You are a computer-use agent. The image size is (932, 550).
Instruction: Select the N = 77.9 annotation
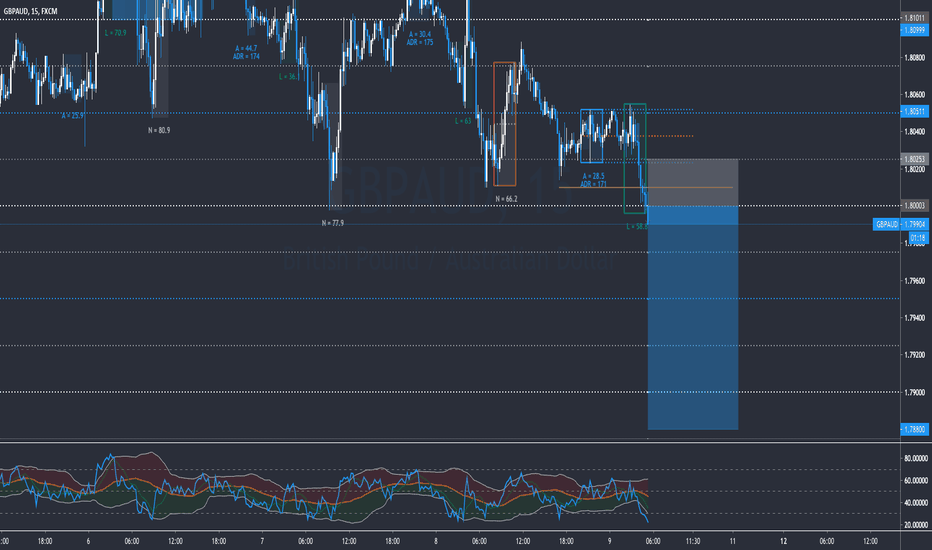tap(332, 223)
